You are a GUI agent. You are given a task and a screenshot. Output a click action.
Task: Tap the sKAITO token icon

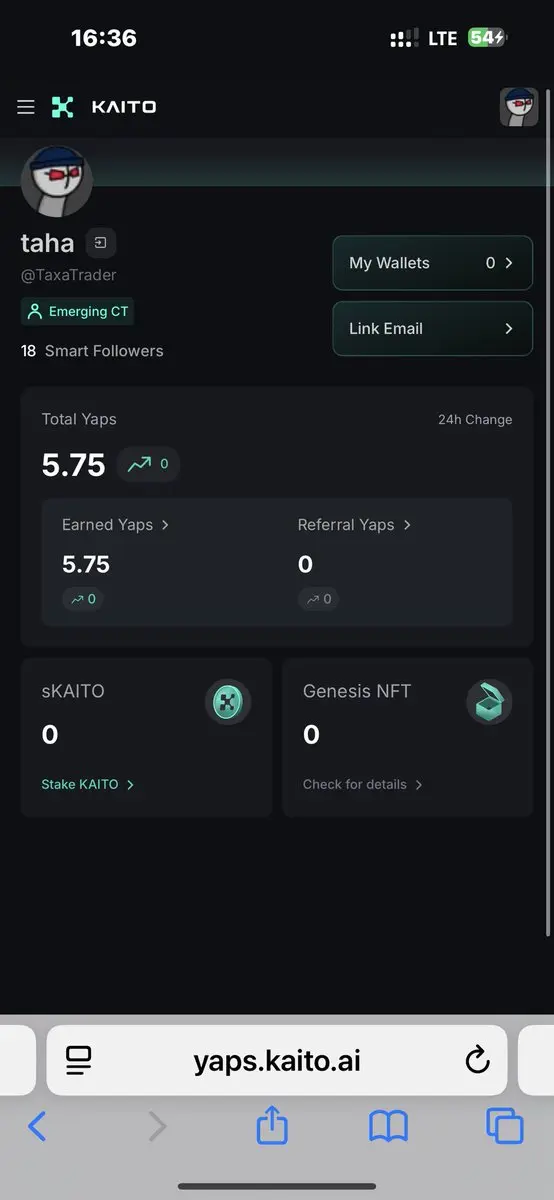coord(228,703)
